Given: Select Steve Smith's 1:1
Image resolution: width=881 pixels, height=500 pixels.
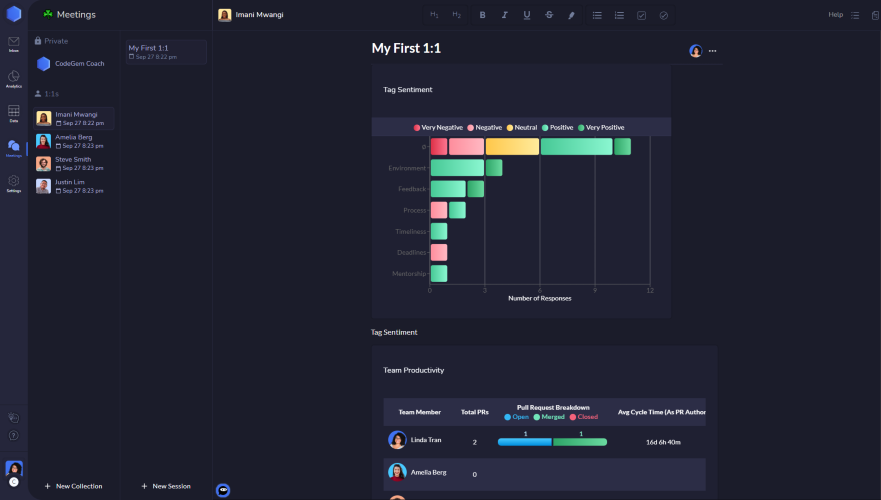Looking at the screenshot, I should [74, 163].
